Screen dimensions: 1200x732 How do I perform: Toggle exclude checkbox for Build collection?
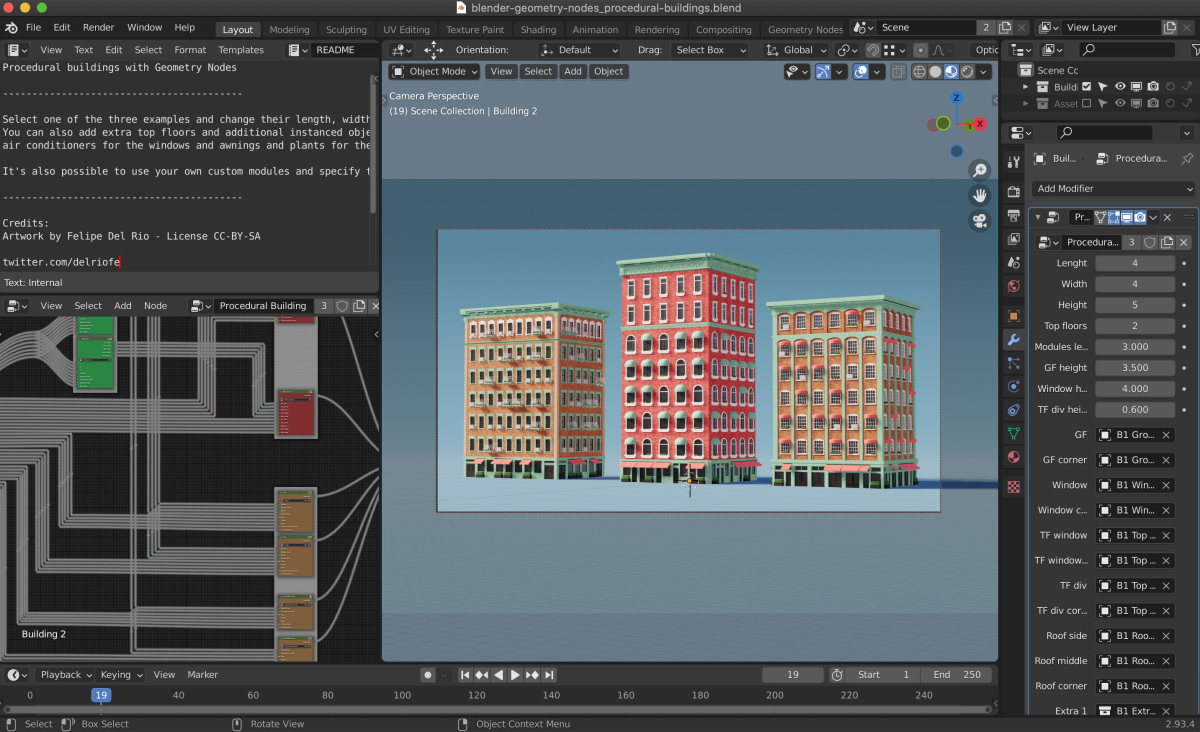pyautogui.click(x=1087, y=87)
